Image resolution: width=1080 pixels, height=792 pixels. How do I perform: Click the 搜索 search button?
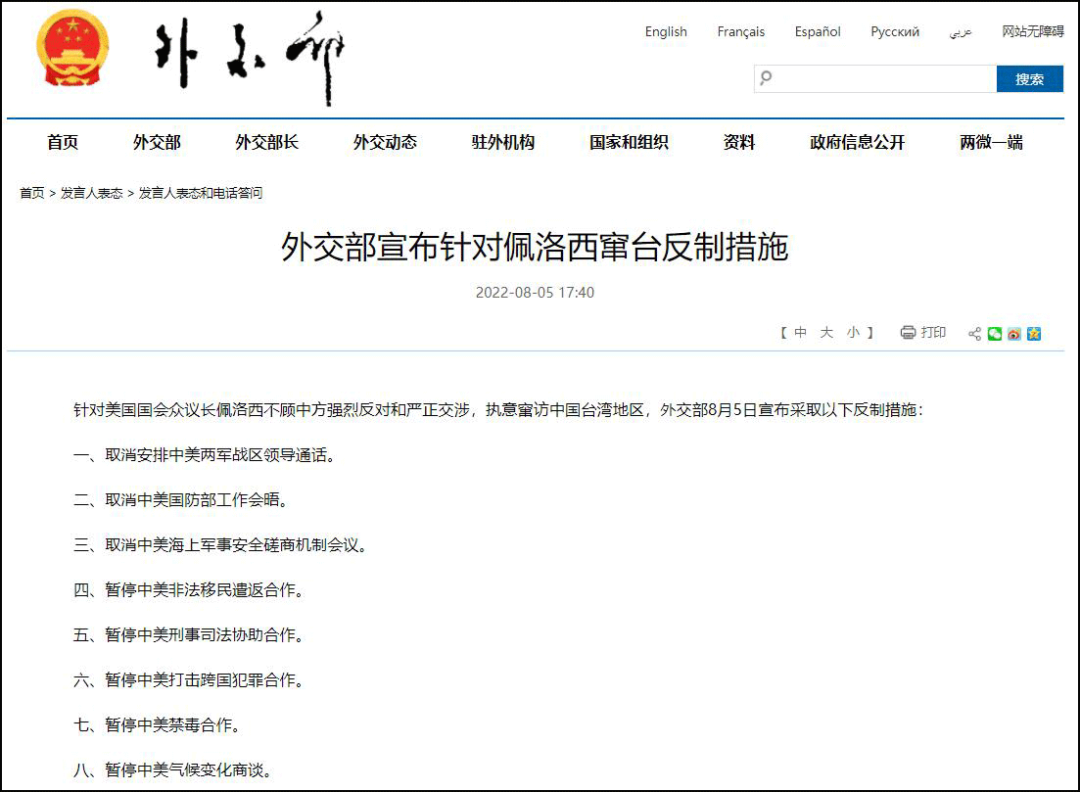click(1030, 79)
